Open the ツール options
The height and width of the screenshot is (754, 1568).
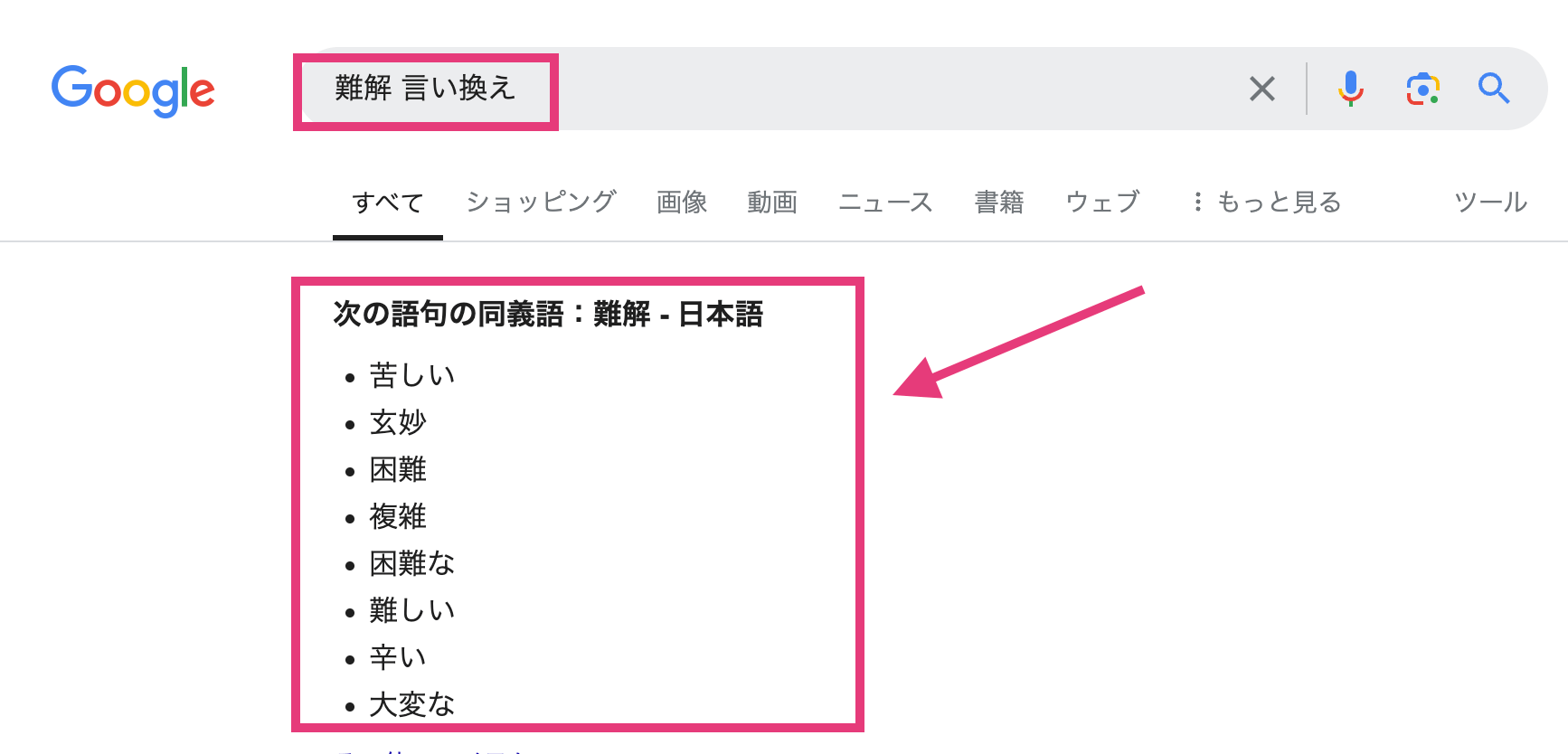coord(1490,202)
